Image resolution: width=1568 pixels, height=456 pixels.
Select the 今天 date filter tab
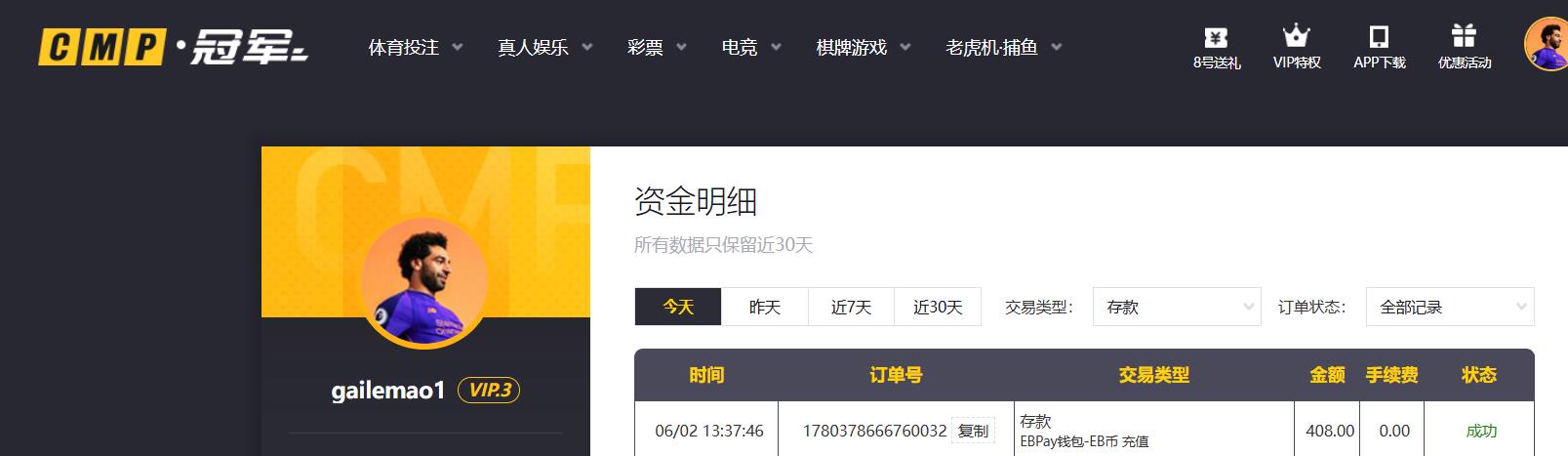pos(678,307)
